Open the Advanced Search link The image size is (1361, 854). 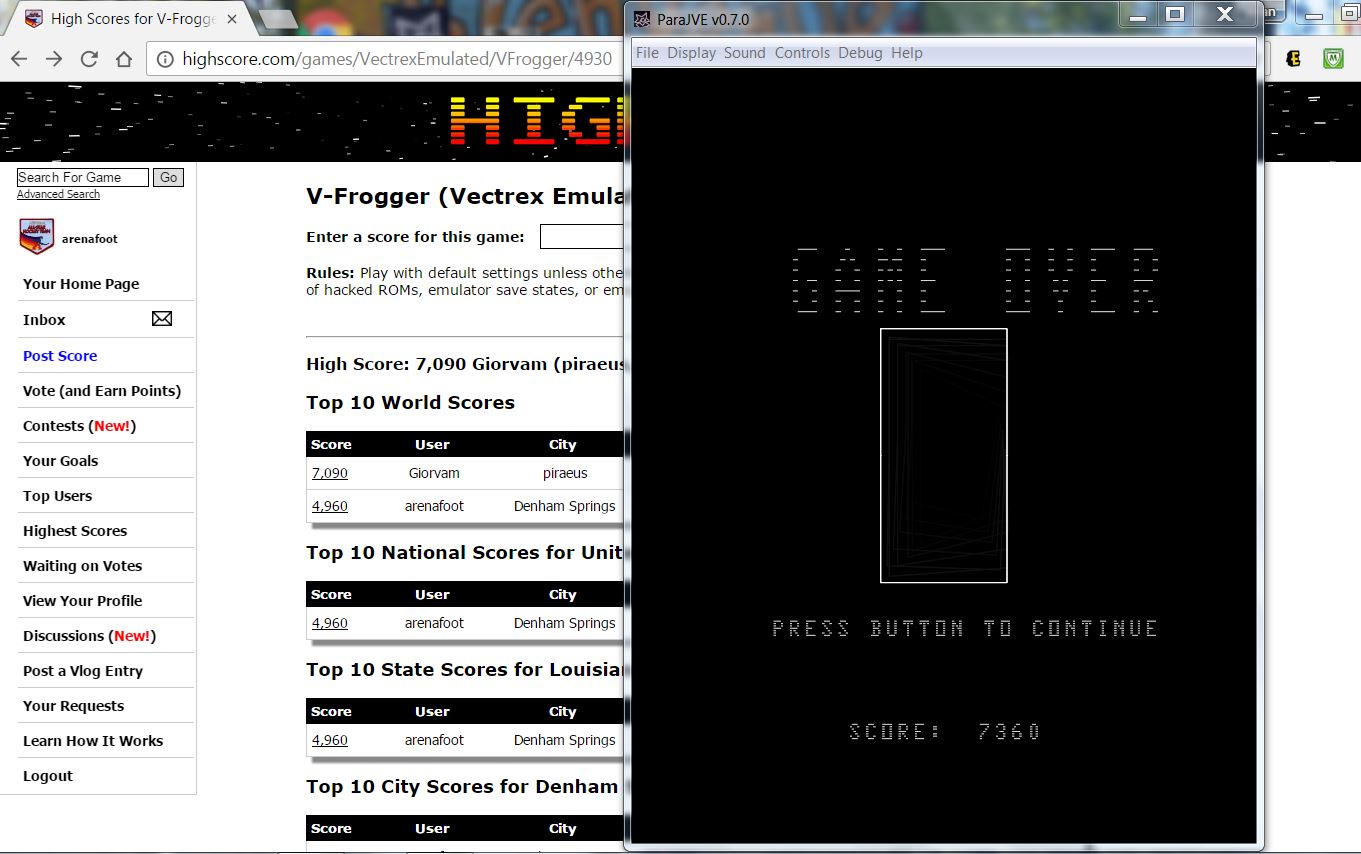click(58, 194)
